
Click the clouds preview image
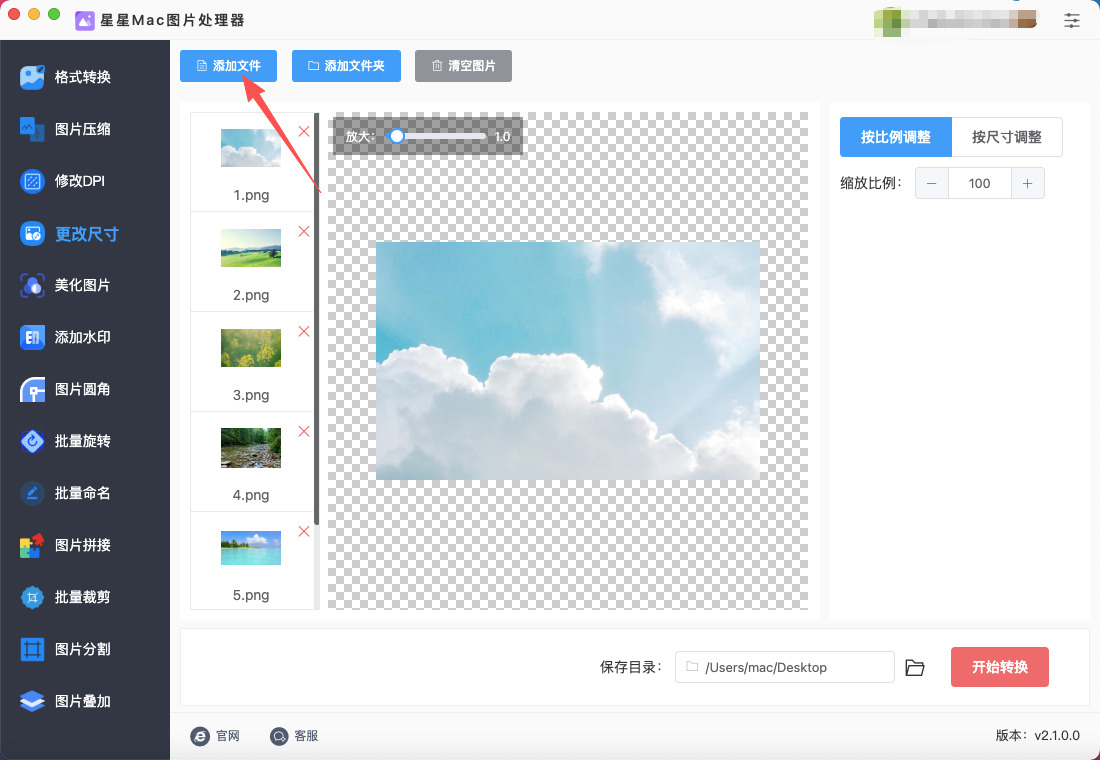tap(568, 361)
